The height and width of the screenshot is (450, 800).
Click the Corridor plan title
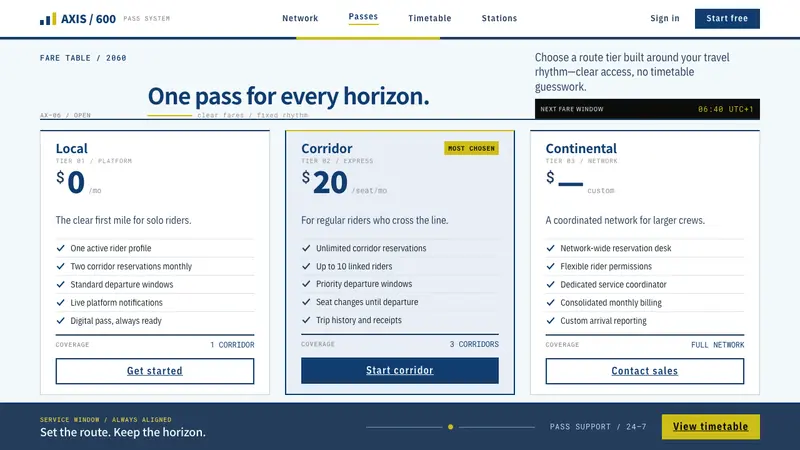click(327, 148)
